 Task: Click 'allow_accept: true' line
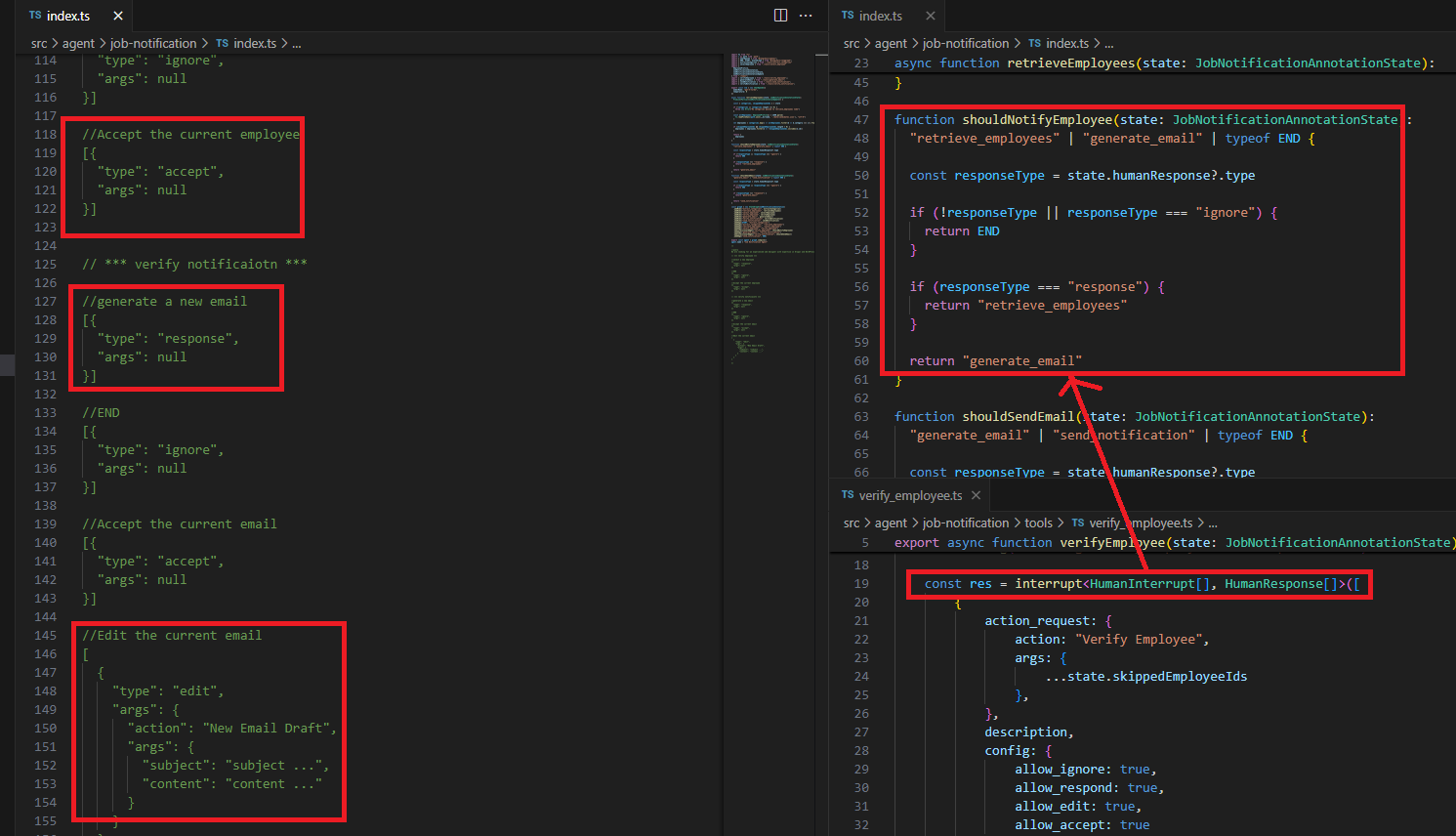(1082, 824)
